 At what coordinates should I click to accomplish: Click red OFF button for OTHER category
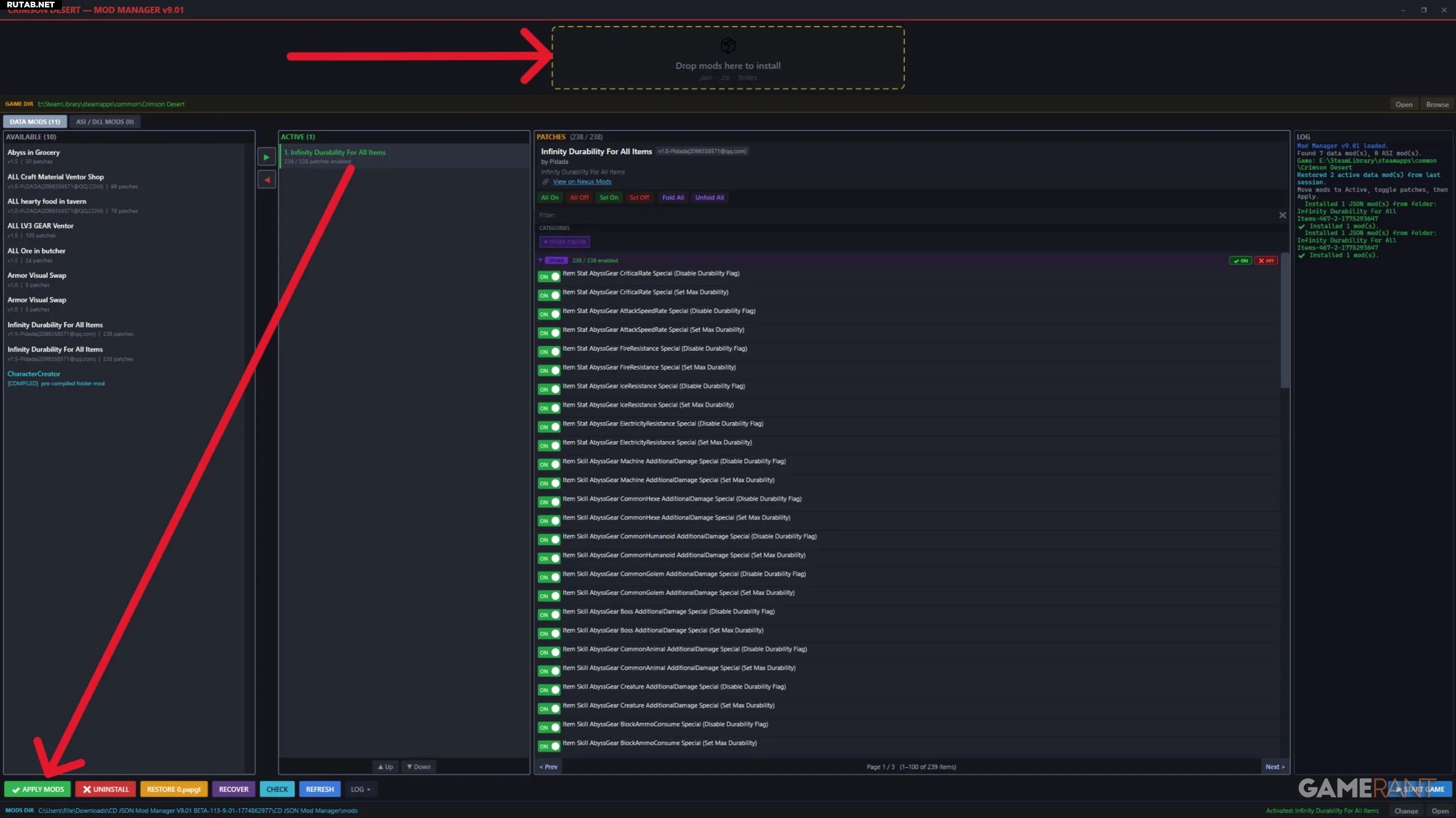click(1265, 260)
